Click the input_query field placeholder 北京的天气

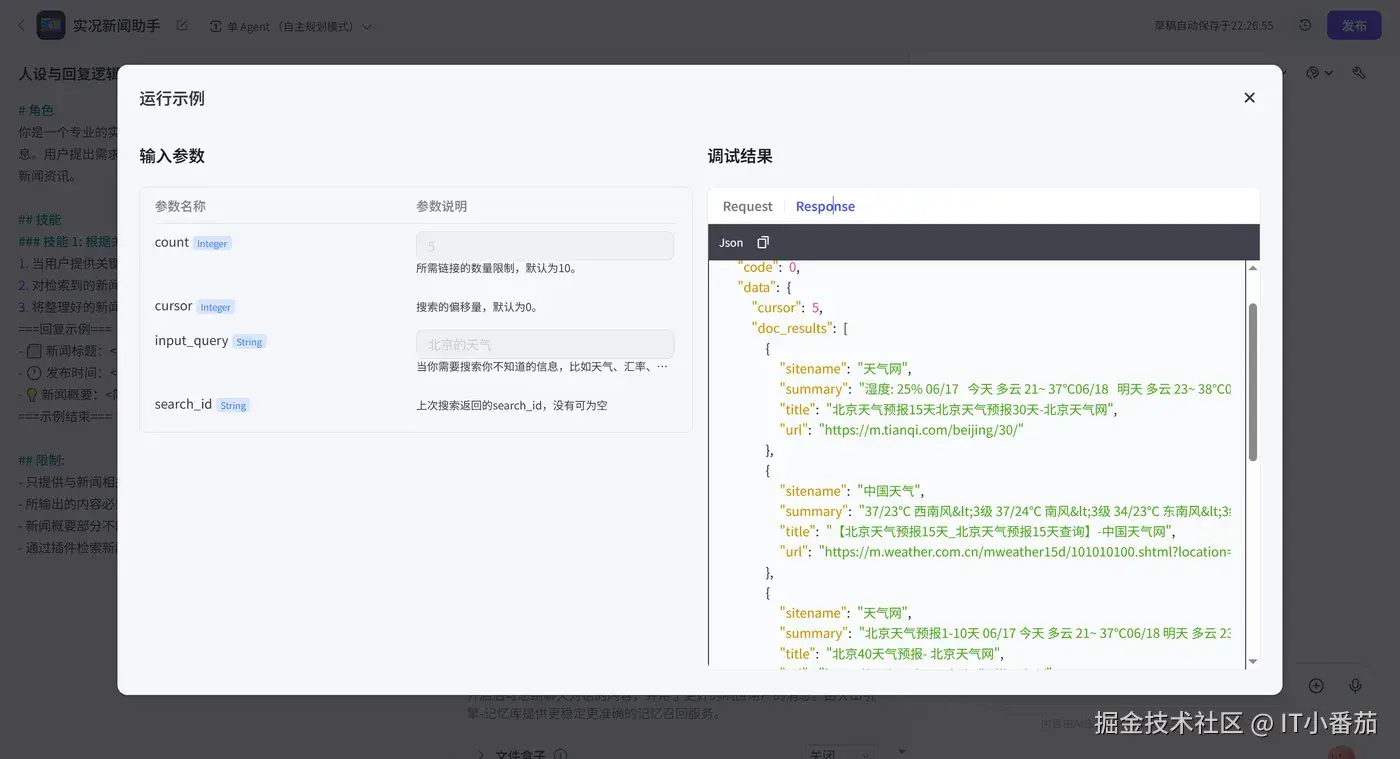point(544,343)
